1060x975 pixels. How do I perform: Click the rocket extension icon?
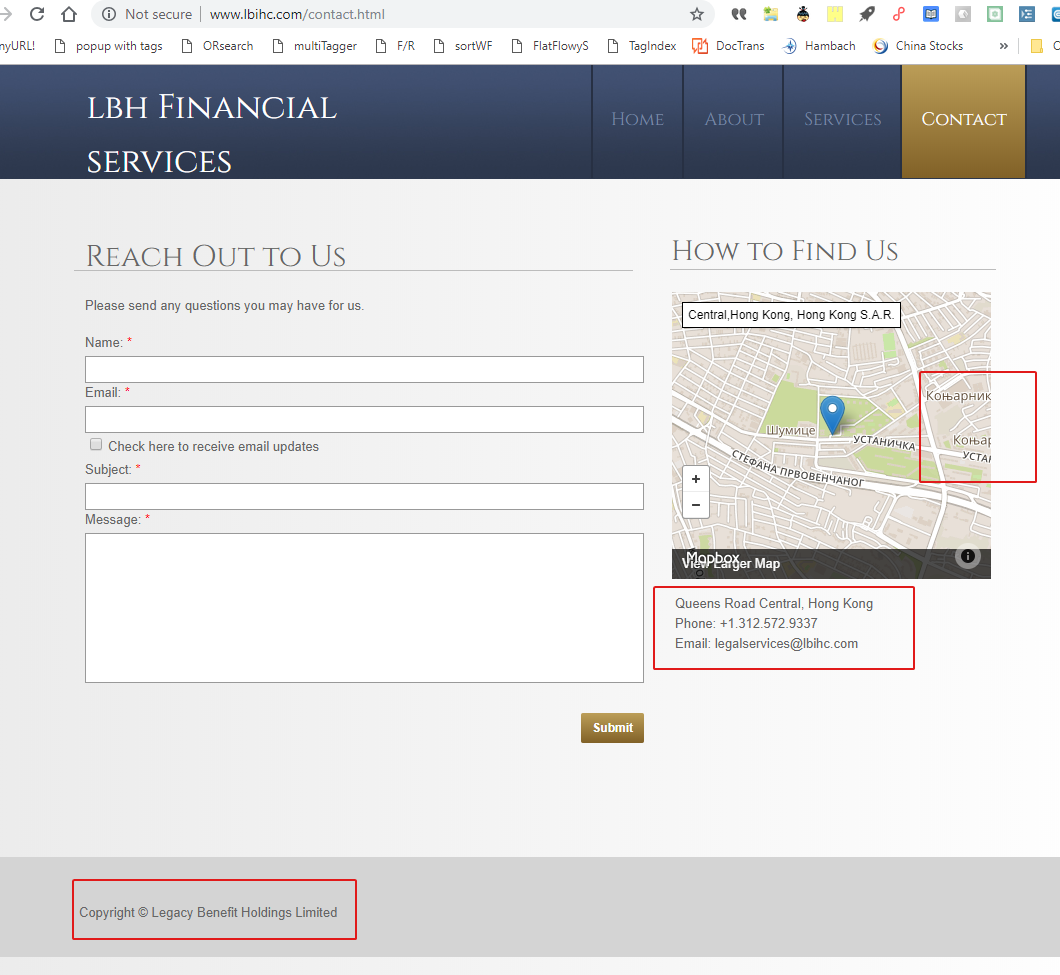tap(867, 14)
